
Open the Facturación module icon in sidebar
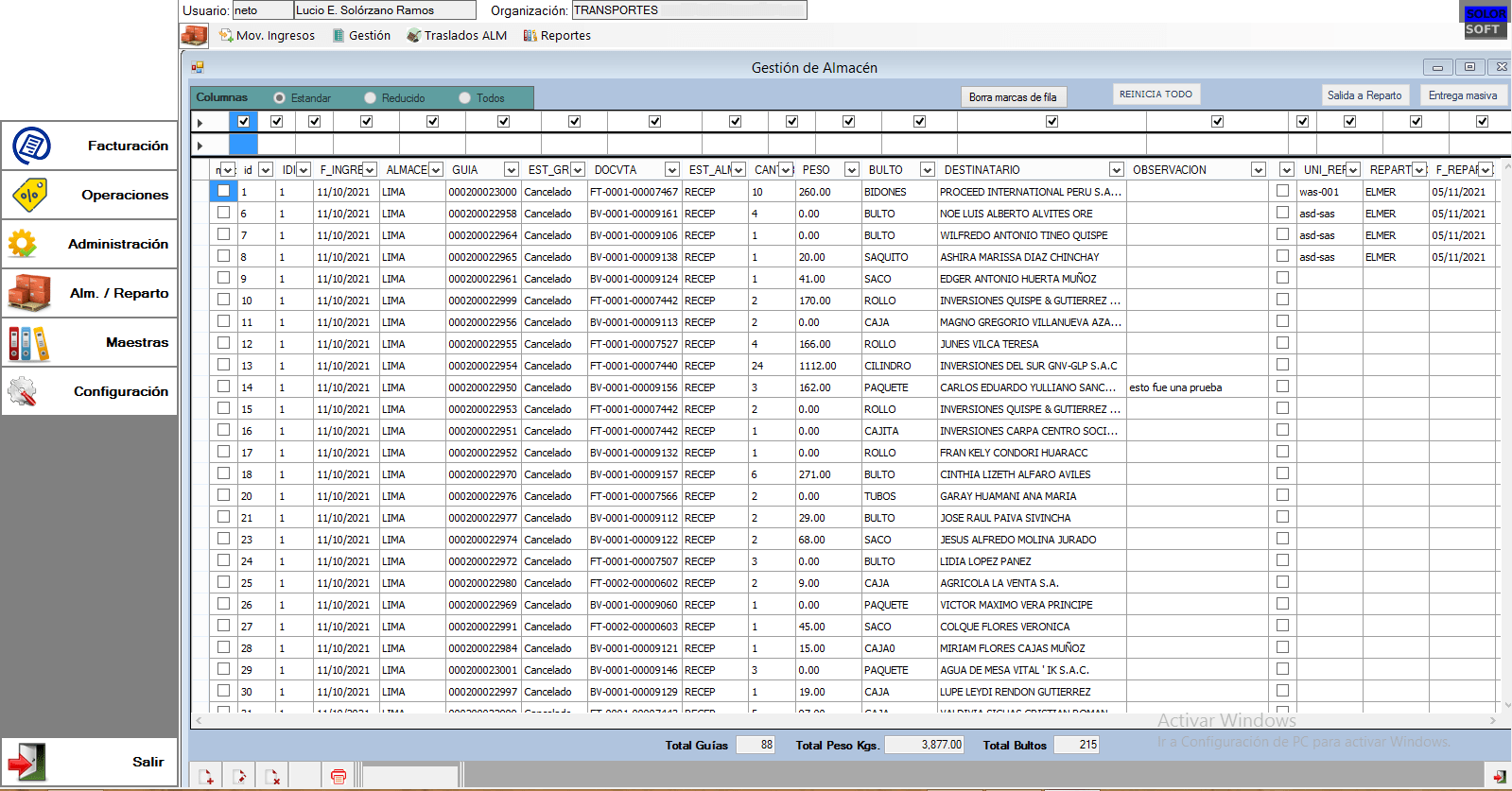(32, 146)
